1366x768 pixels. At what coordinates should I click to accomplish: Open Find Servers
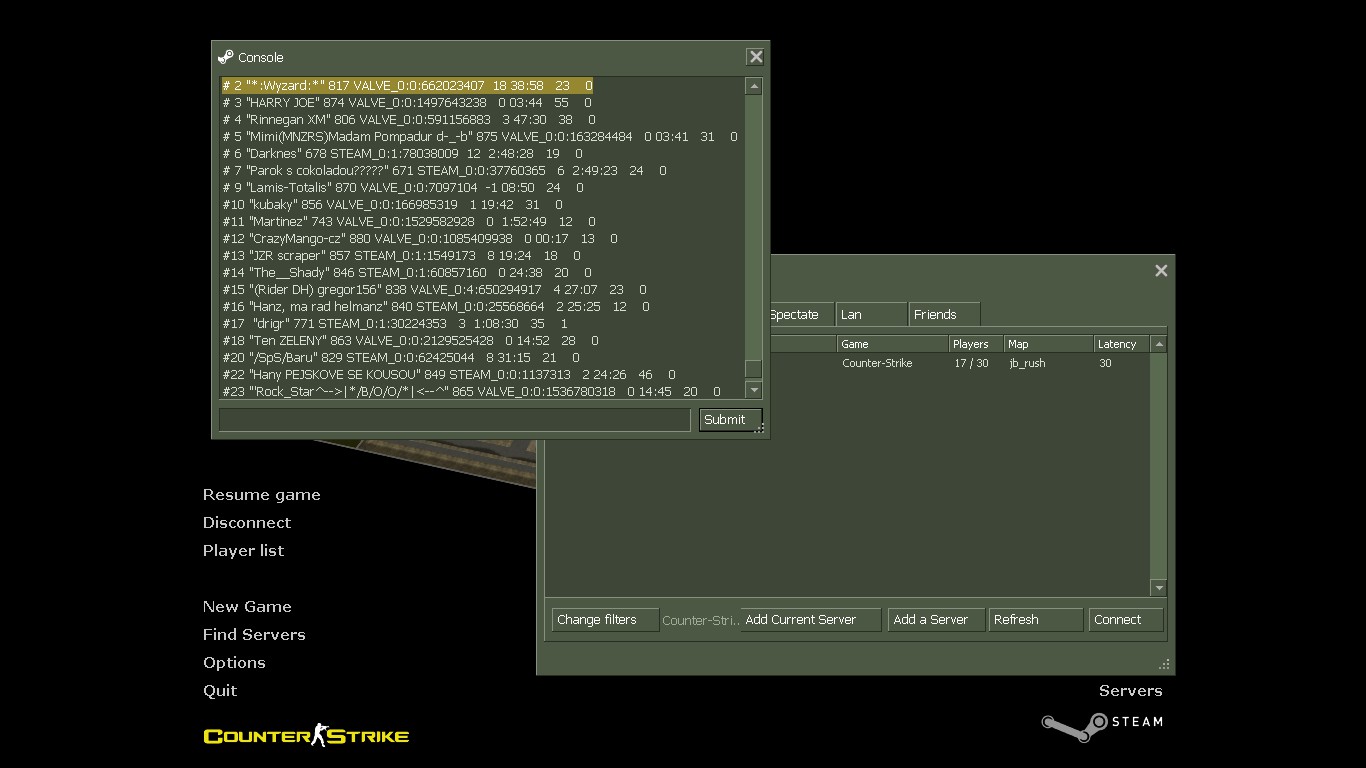(254, 635)
